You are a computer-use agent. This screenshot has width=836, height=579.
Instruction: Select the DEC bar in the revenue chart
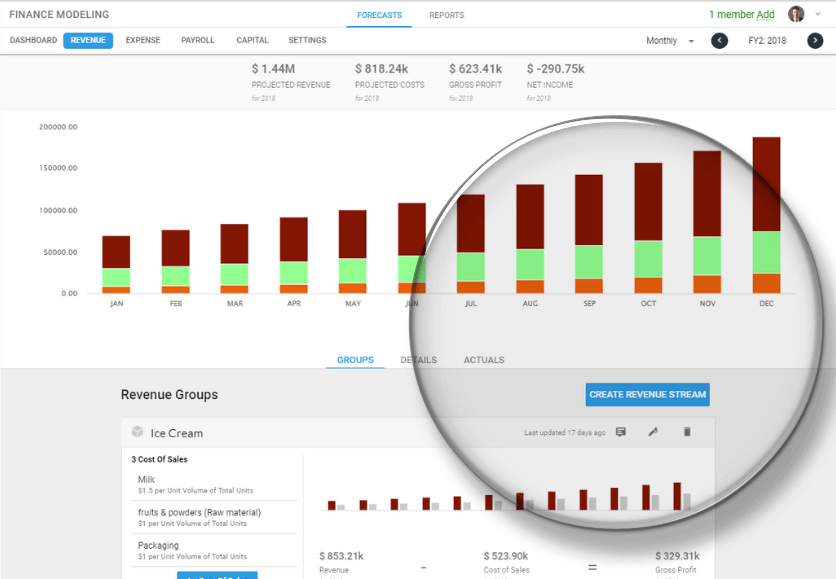(x=766, y=210)
